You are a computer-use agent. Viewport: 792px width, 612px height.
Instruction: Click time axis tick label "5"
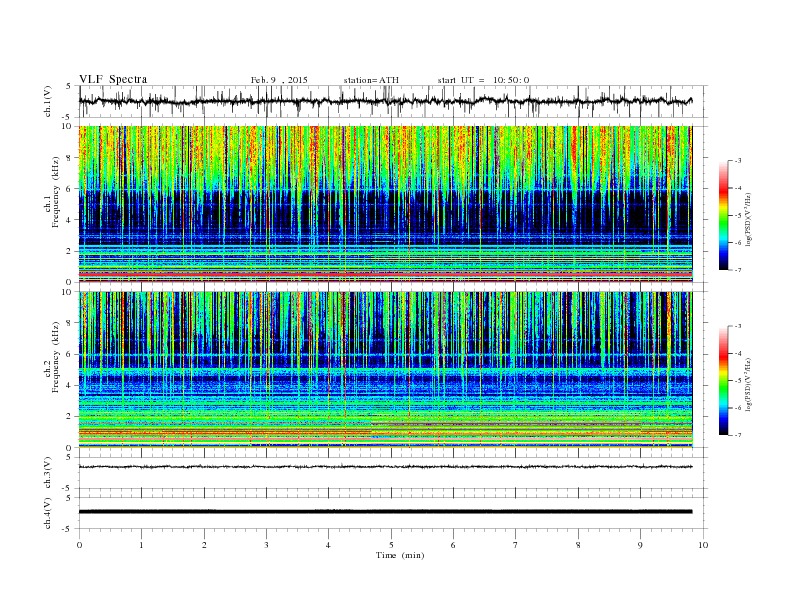click(391, 545)
